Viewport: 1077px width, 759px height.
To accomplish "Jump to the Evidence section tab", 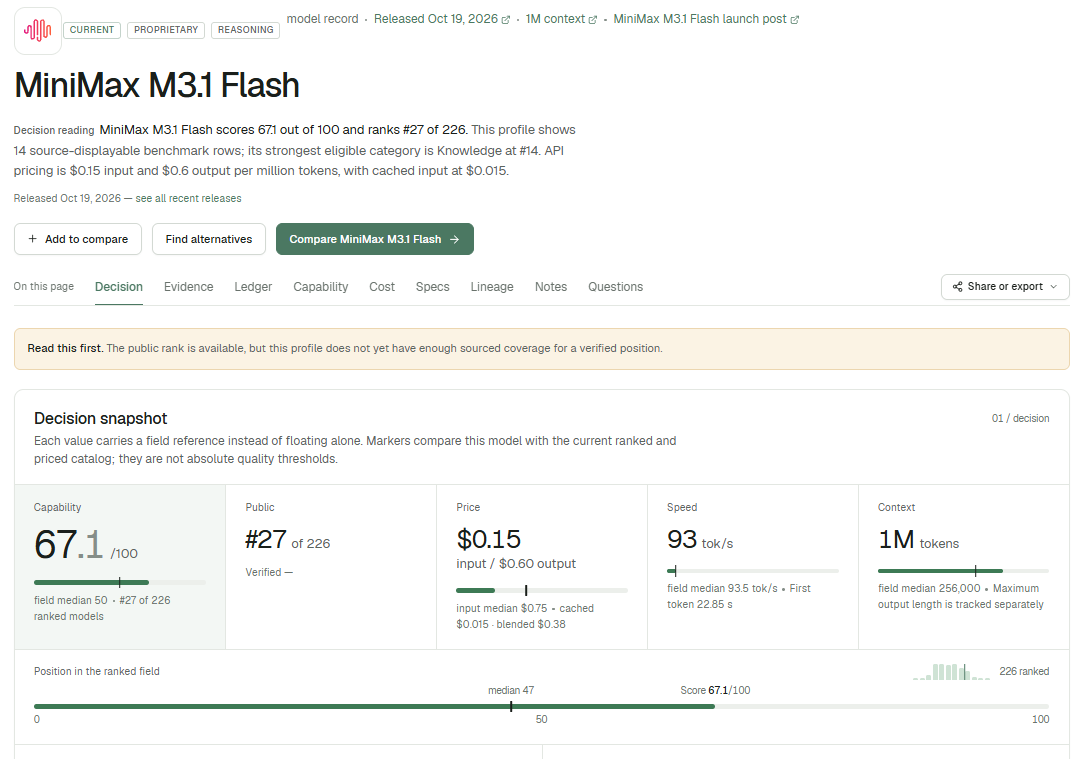I will coord(188,287).
